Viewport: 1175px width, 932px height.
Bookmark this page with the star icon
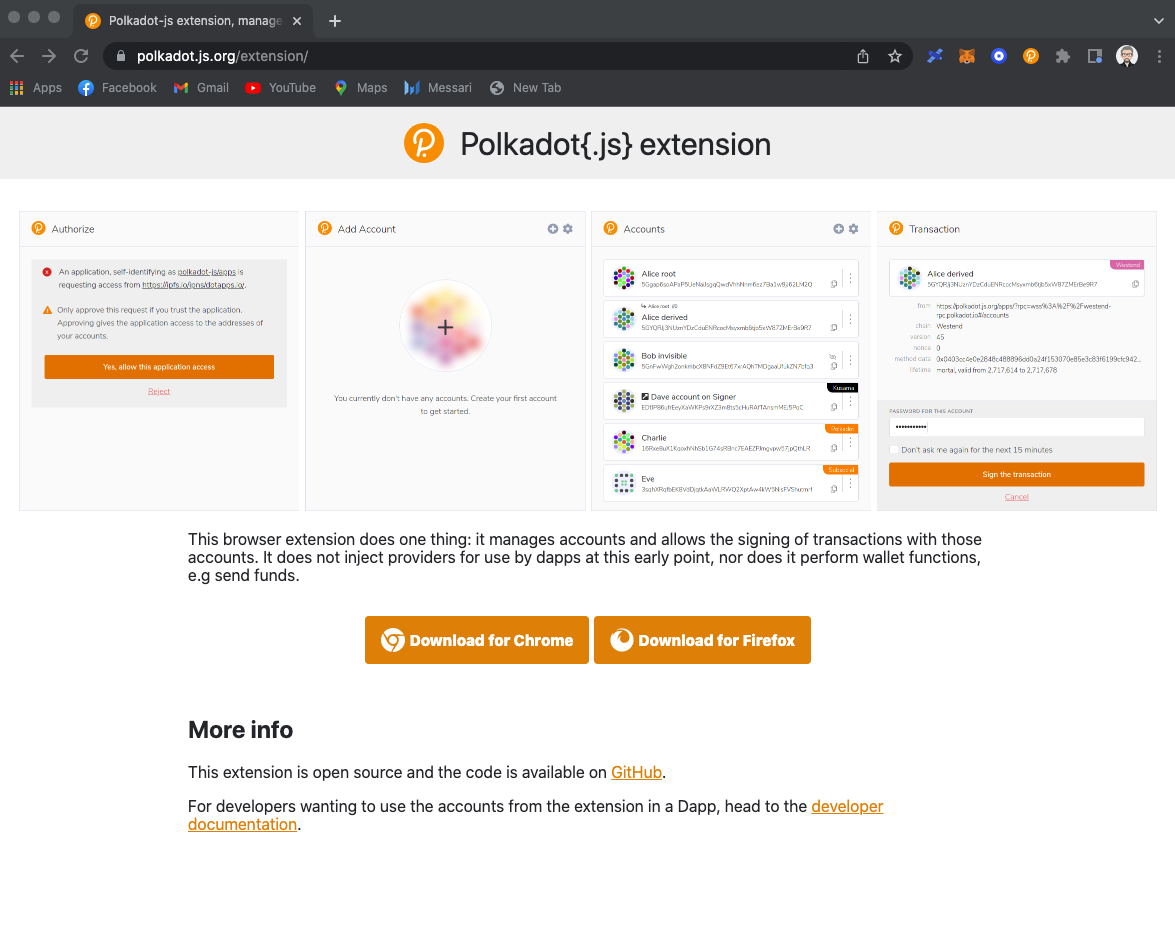coord(895,56)
